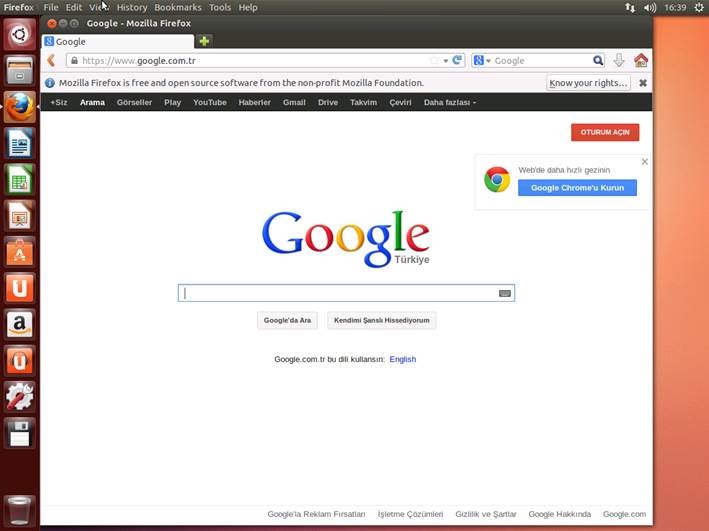Screen dimensions: 709x531
Task: Open the Help menu
Action: 248,7
